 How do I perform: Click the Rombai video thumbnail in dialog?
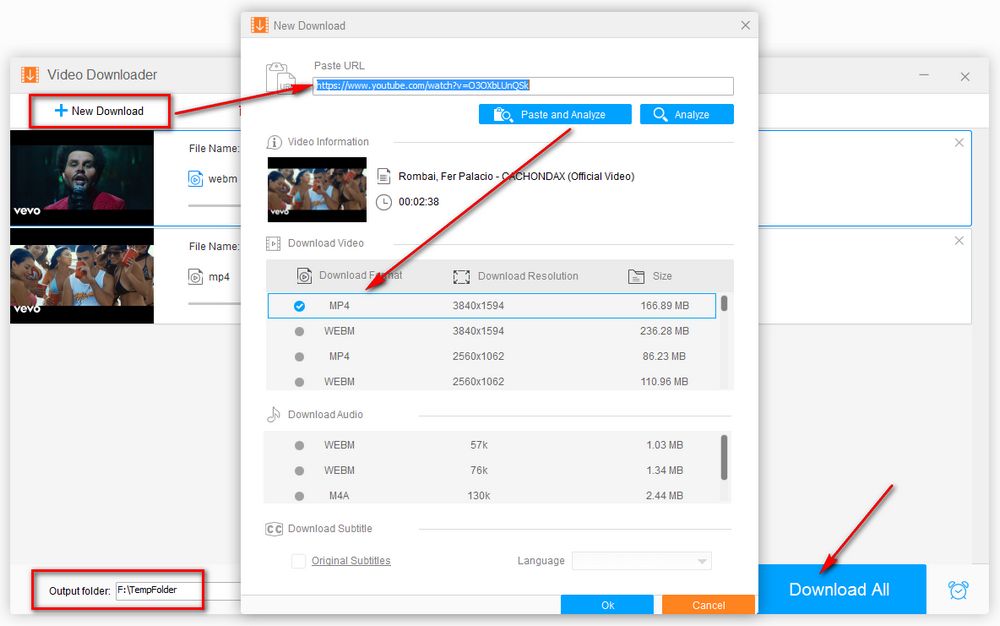(317, 189)
